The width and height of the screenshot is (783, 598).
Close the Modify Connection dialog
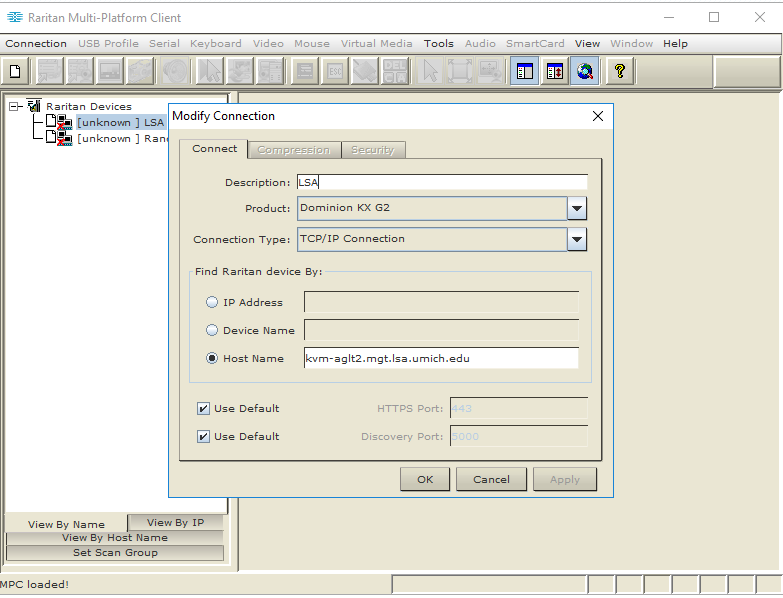598,116
